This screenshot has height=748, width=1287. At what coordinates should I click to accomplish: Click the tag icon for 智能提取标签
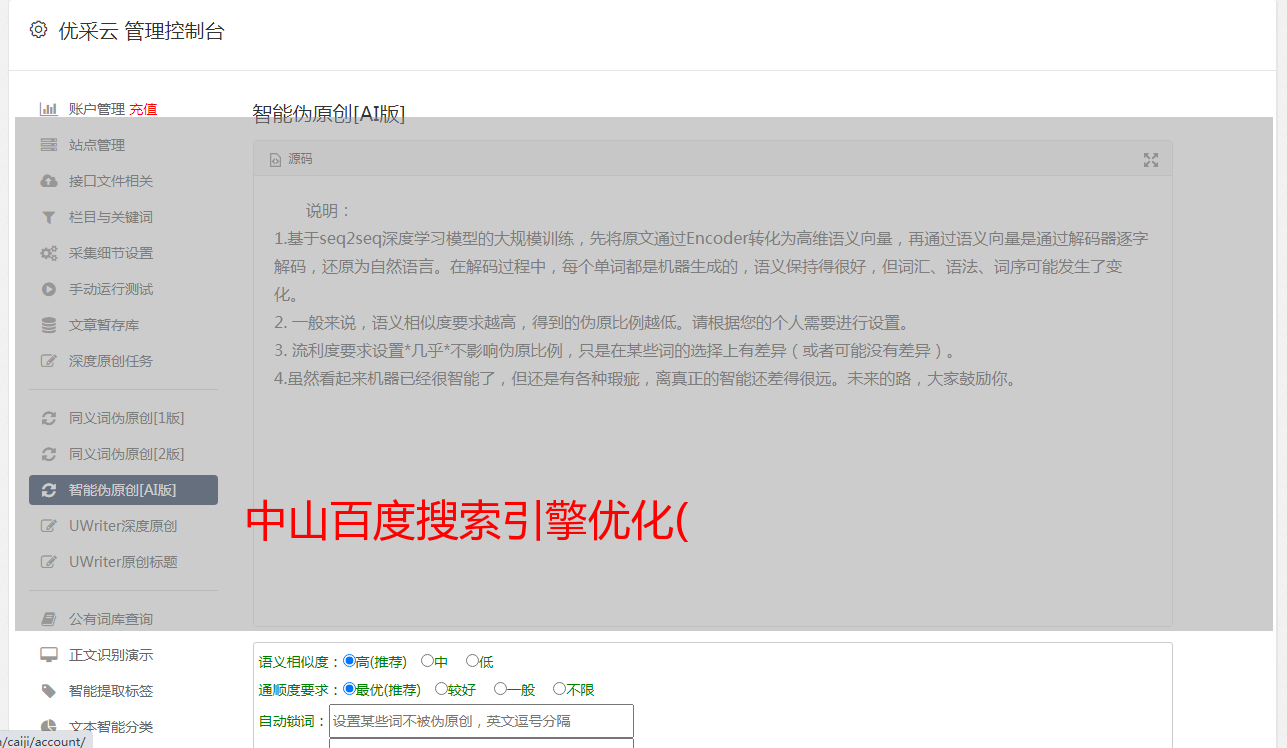48,691
